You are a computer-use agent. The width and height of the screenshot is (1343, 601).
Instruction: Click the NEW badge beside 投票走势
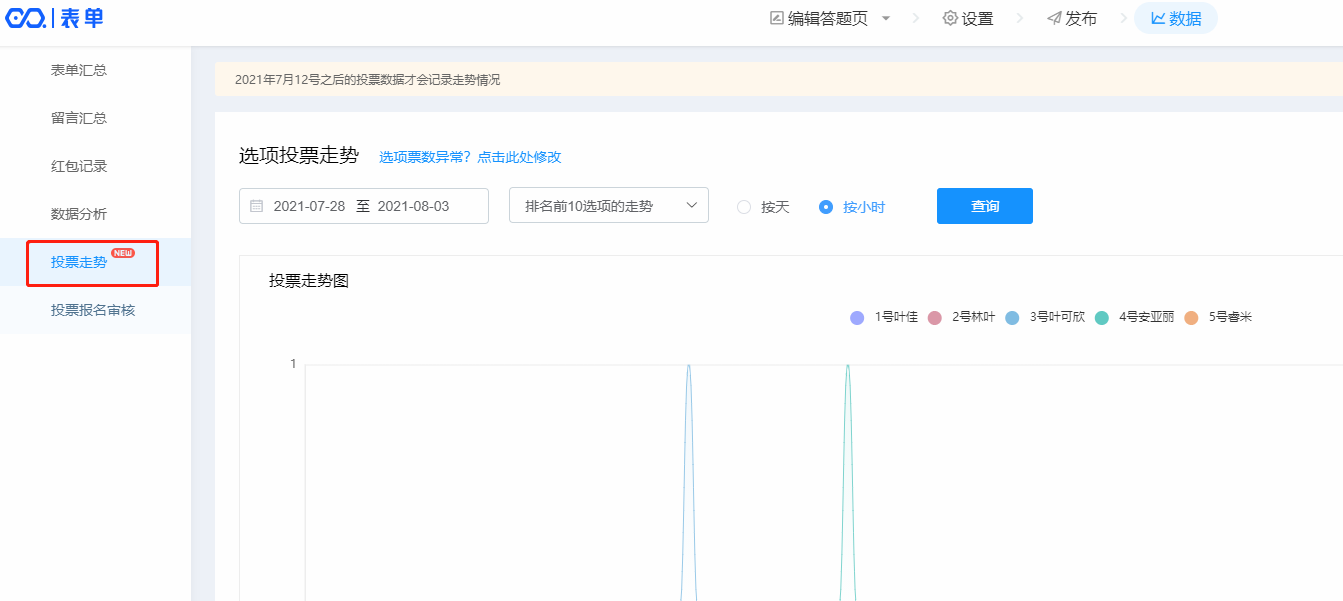tap(123, 253)
